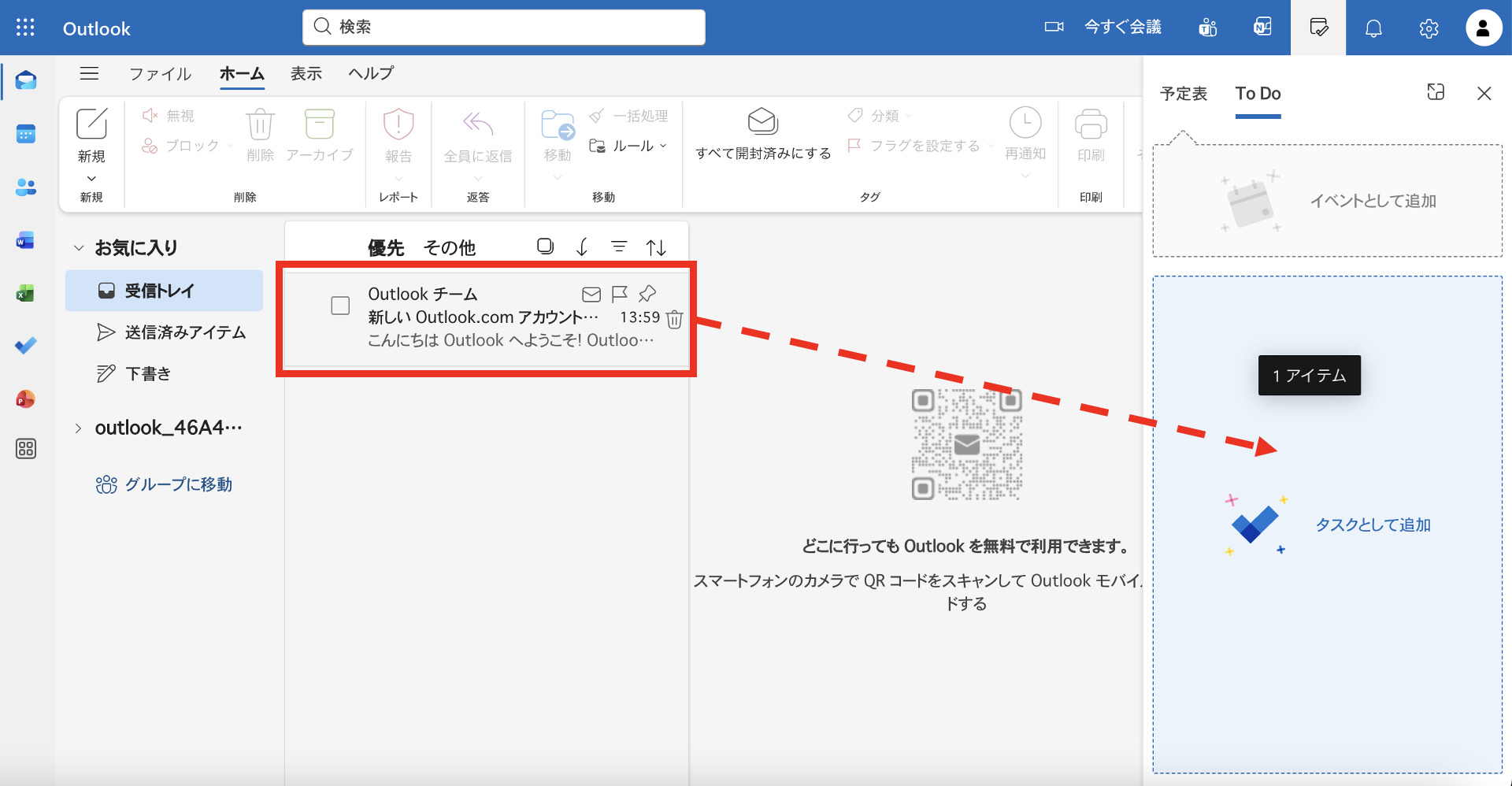Expand the outlook_46A4 folder in sidebar
This screenshot has width=1512, height=786.
(78, 428)
